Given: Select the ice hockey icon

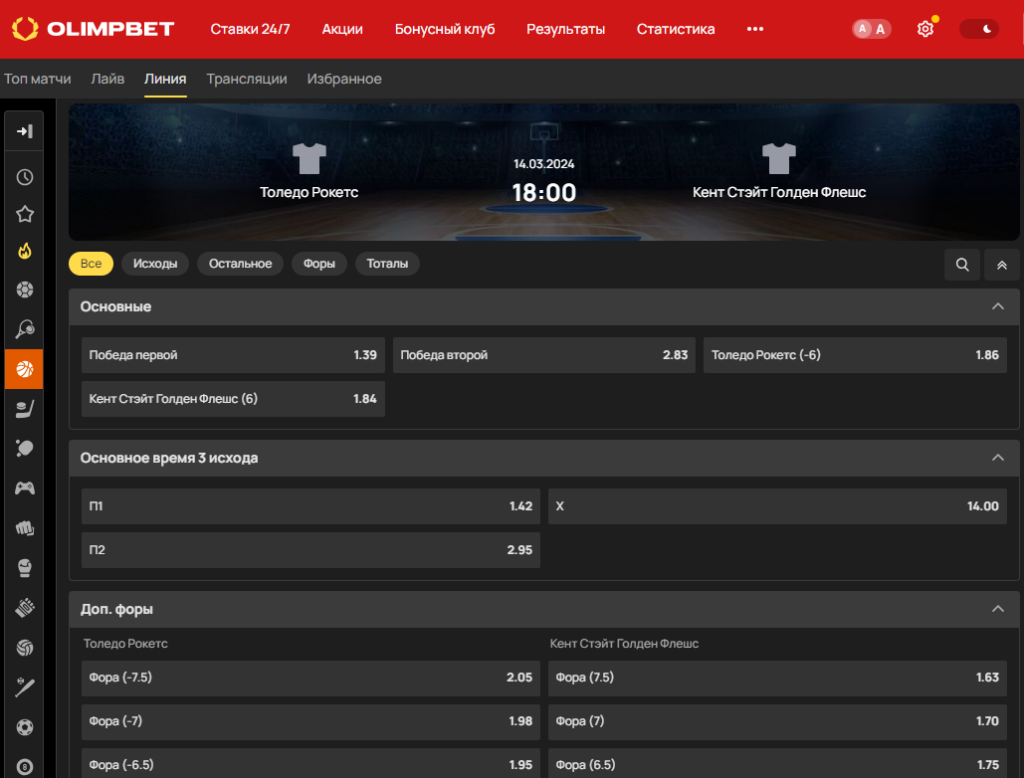Looking at the screenshot, I should click(x=24, y=409).
